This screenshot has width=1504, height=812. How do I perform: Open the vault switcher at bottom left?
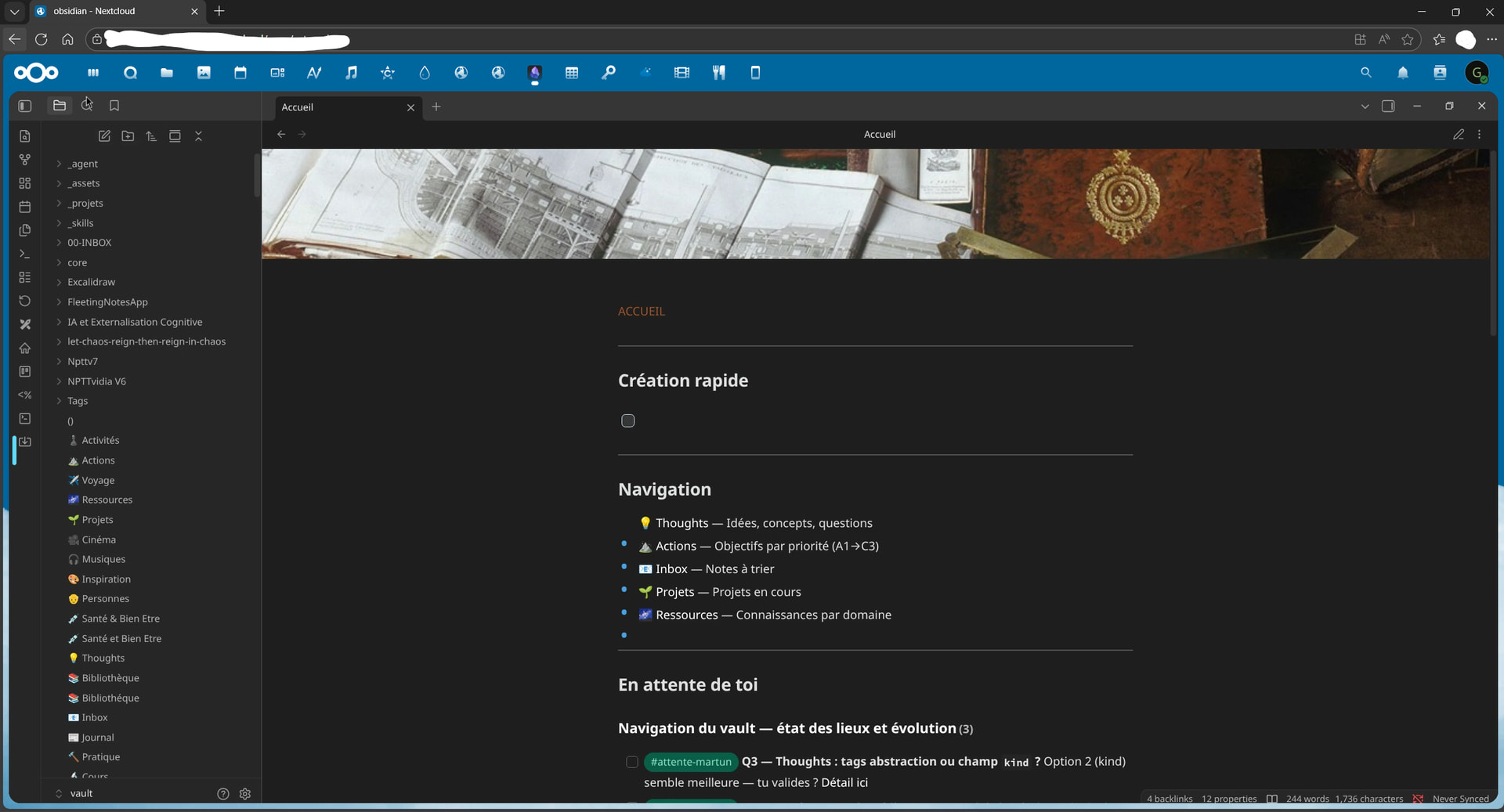pyautogui.click(x=81, y=794)
